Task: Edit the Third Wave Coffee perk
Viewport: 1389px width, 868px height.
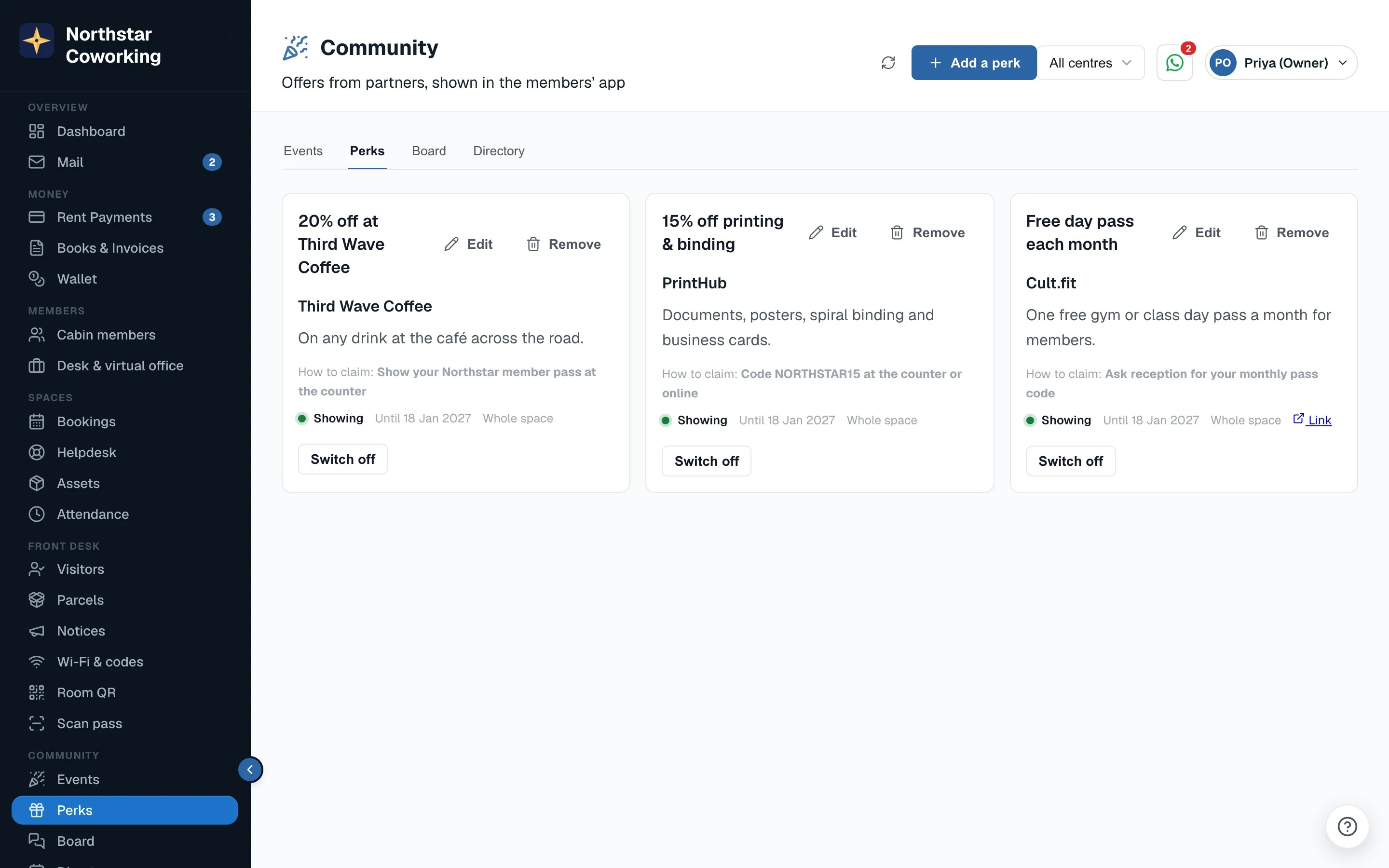Action: (x=468, y=244)
